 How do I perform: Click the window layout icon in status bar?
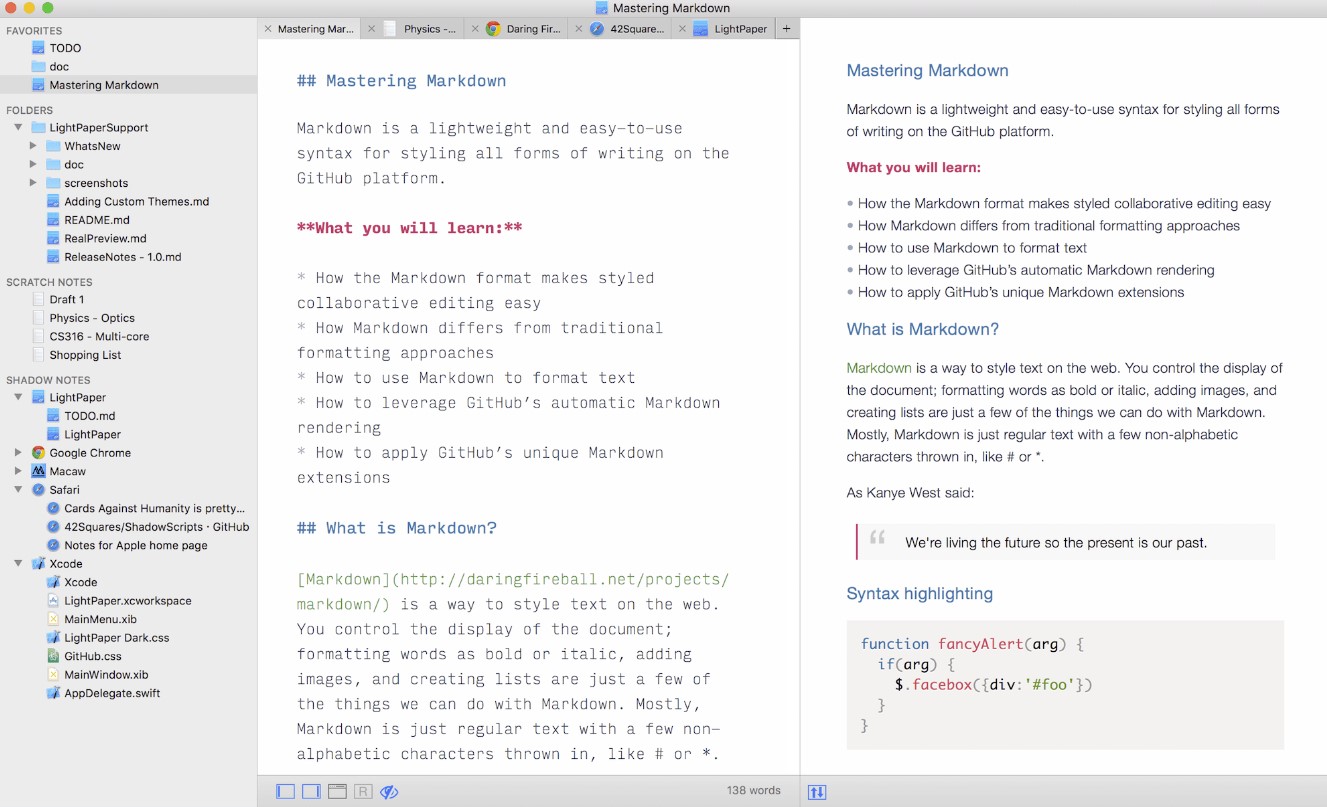(x=336, y=791)
